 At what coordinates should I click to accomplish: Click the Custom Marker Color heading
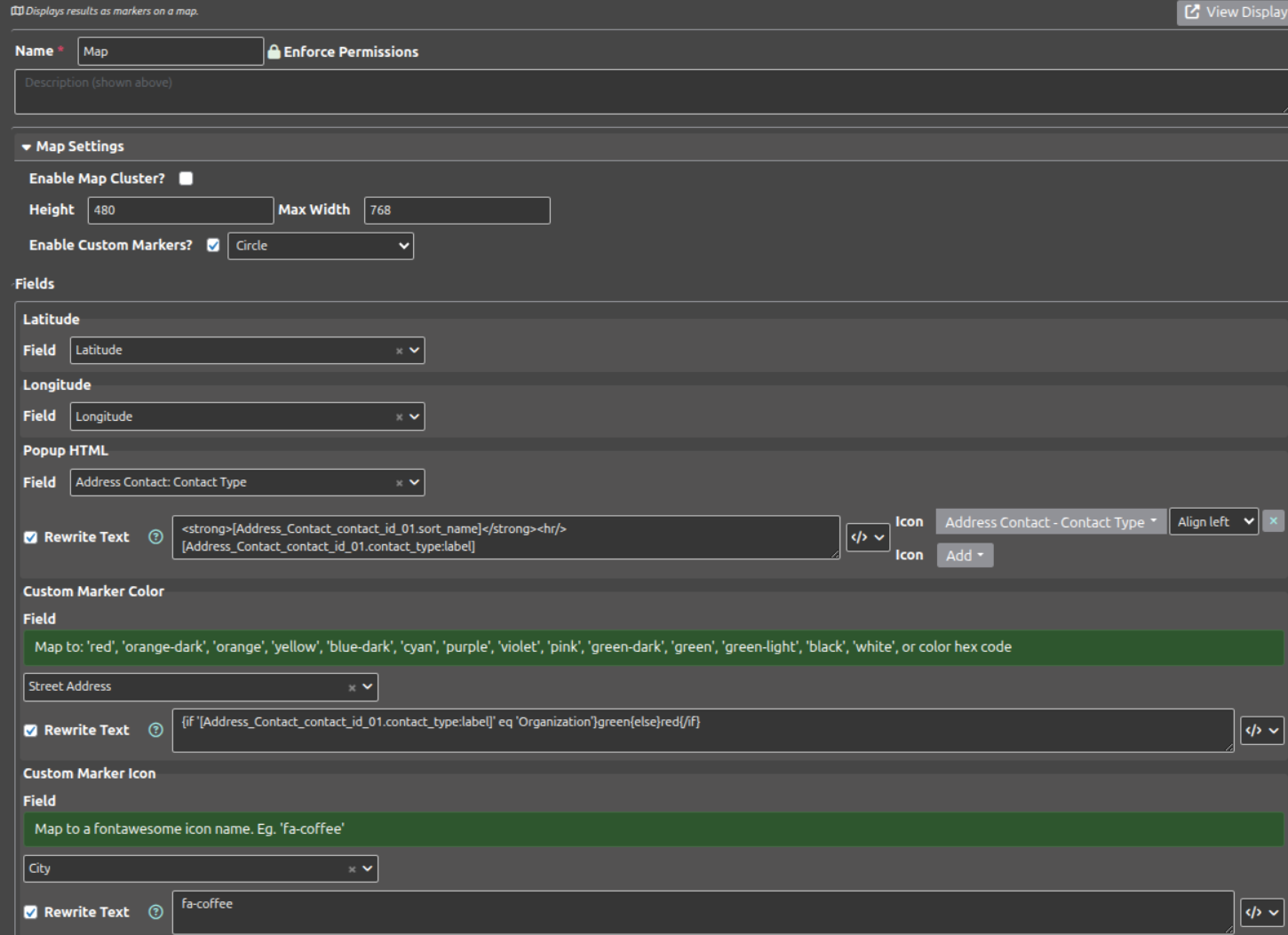pos(93,591)
